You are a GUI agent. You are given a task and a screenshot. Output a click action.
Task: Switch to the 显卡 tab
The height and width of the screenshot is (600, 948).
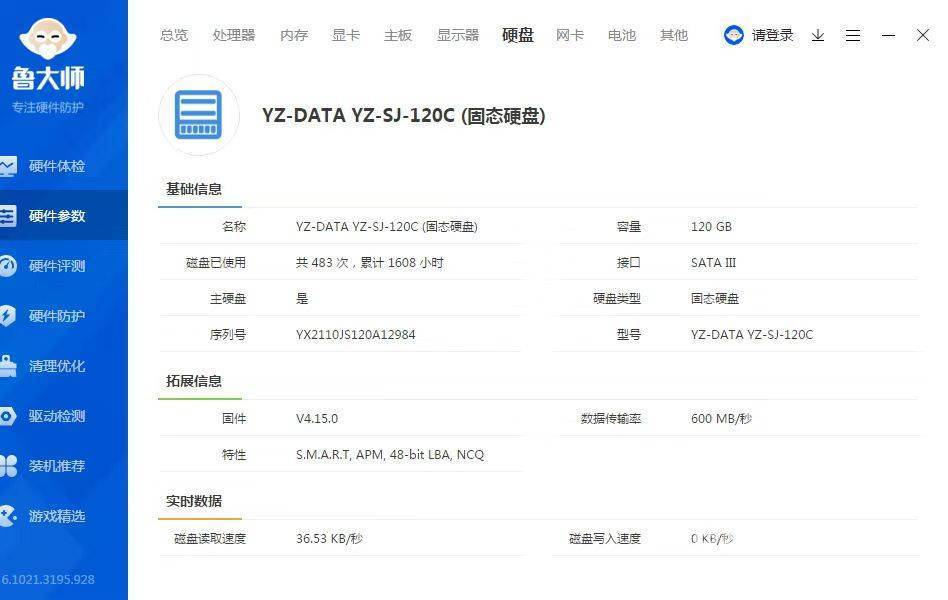(x=346, y=35)
